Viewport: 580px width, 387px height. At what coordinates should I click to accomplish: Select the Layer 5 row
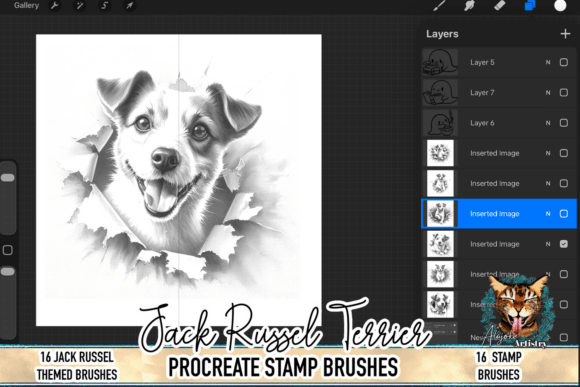[x=499, y=62]
